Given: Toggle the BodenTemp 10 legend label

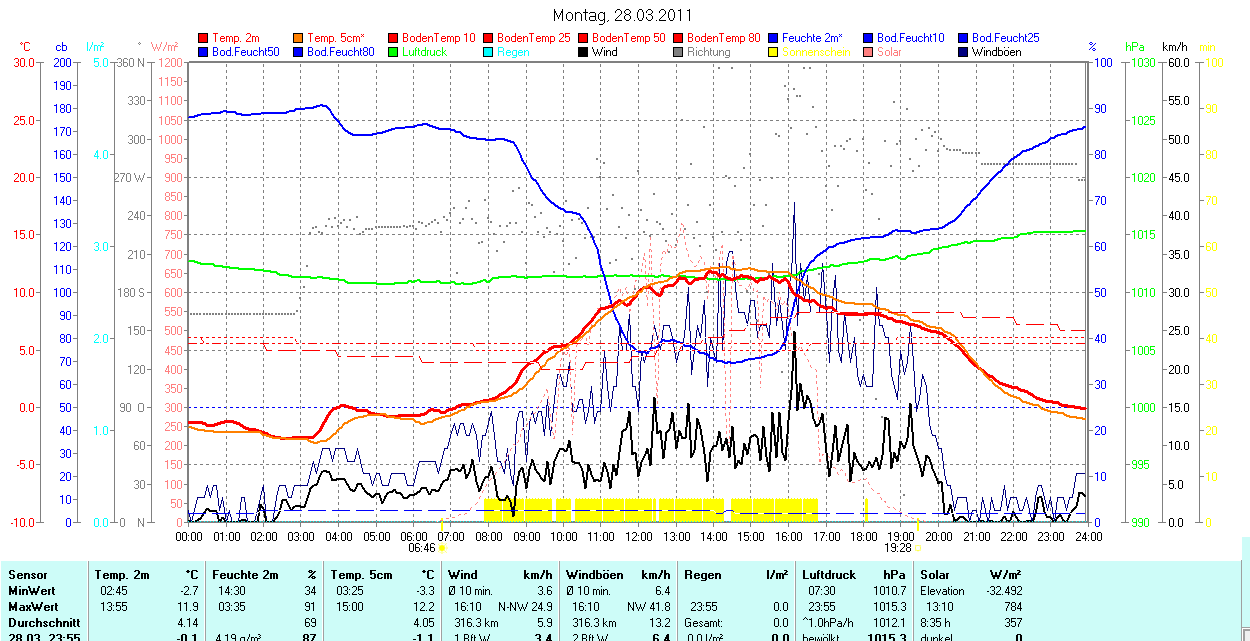Looking at the screenshot, I should tap(438, 38).
